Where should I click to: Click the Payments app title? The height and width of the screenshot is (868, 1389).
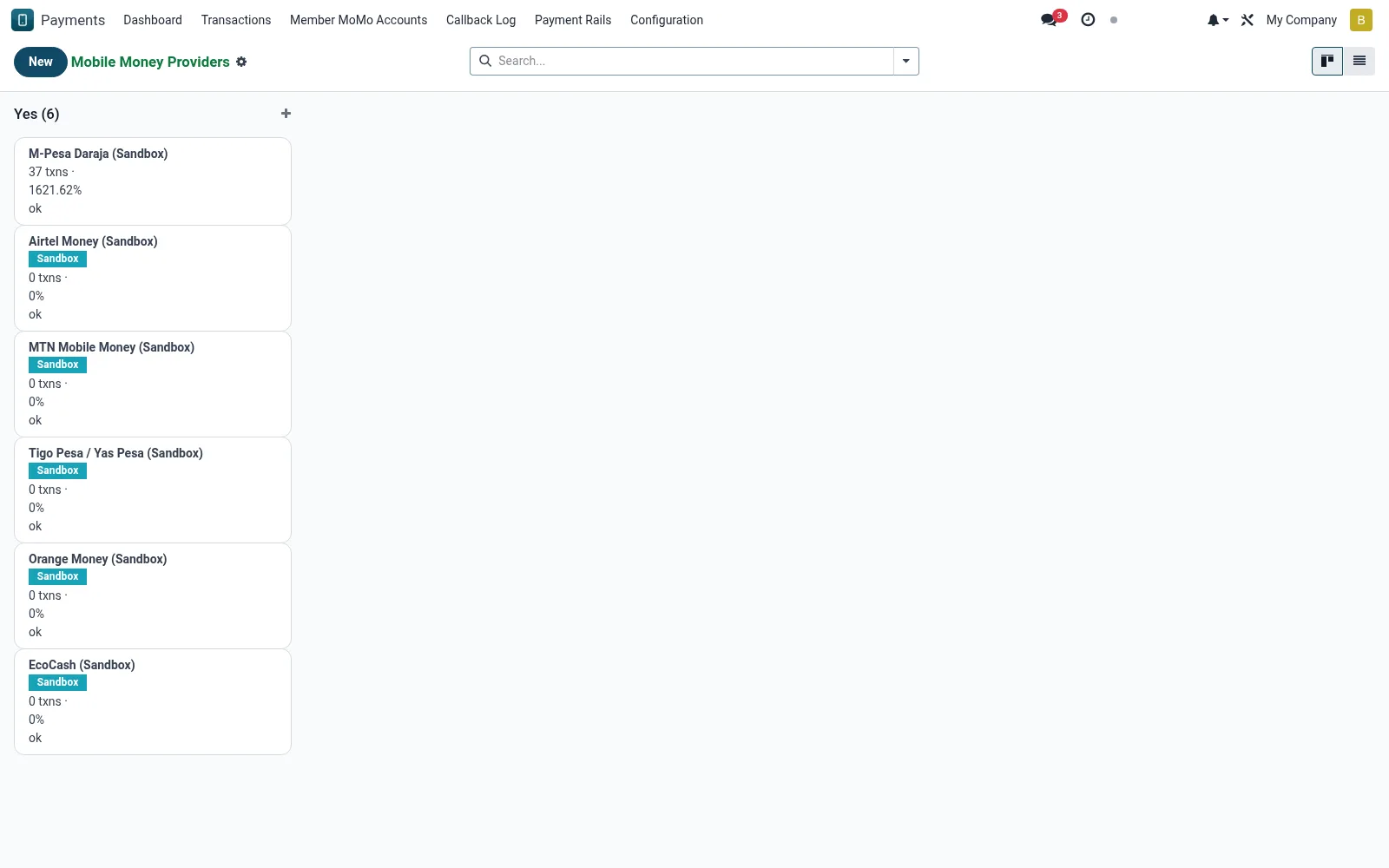coord(73,20)
